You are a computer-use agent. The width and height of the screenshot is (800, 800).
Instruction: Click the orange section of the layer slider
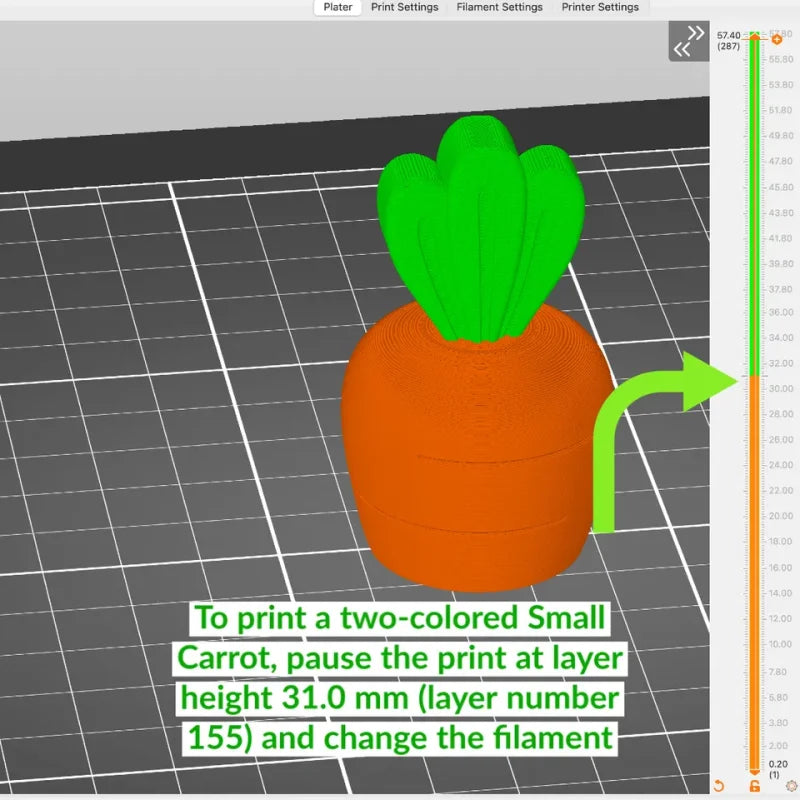[x=755, y=571]
